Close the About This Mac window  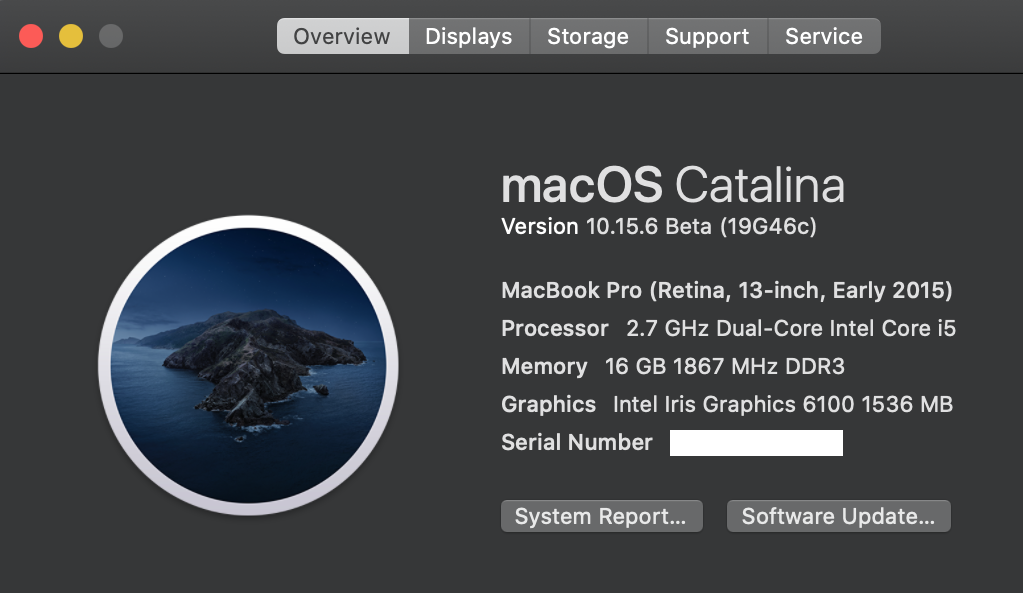point(31,37)
